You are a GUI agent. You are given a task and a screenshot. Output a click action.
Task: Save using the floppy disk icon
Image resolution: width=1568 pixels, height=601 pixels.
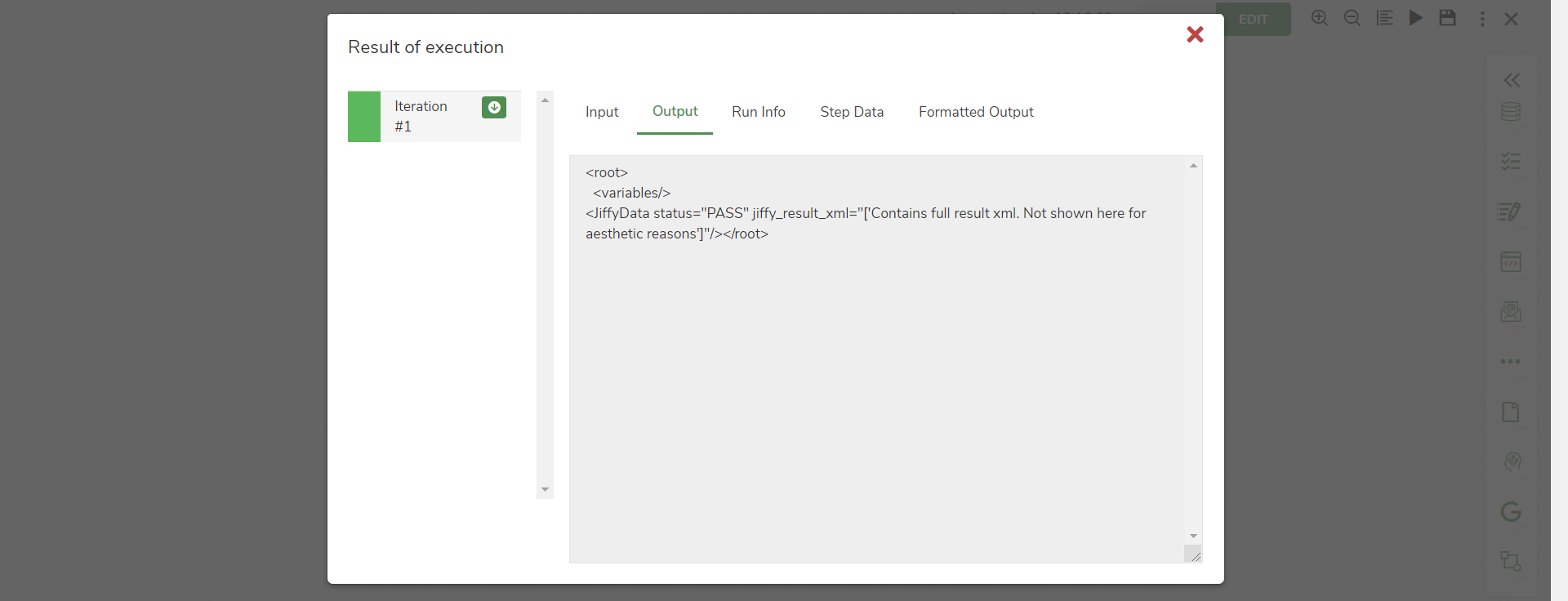tap(1448, 18)
